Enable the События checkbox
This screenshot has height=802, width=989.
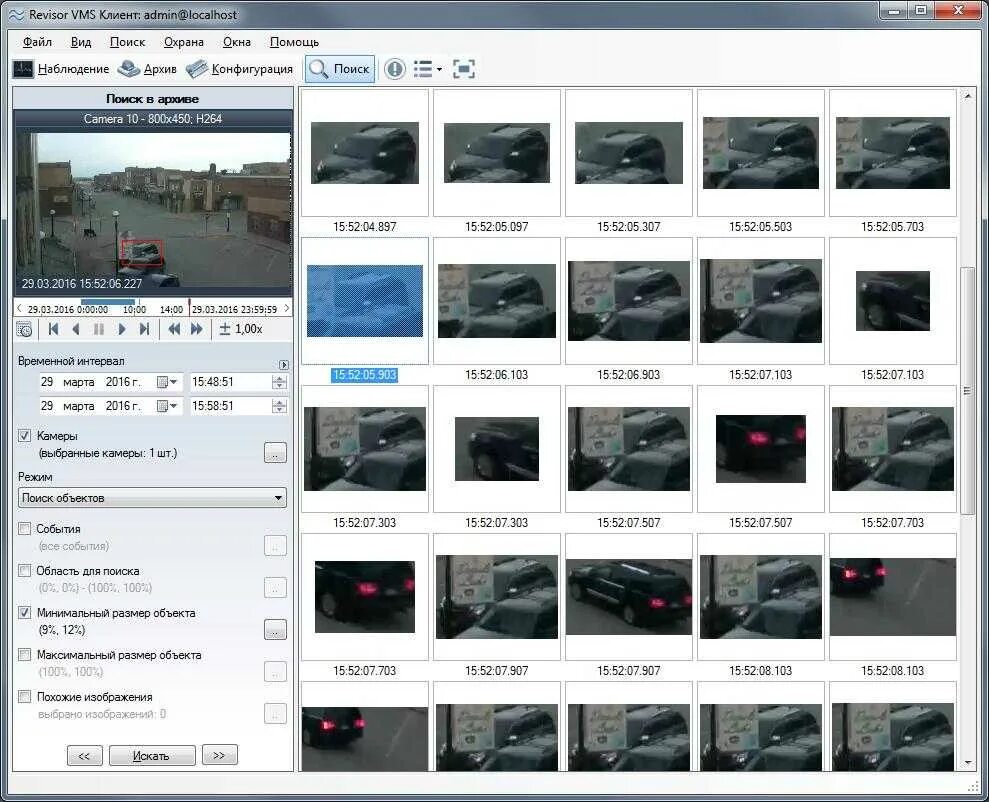(x=25, y=528)
